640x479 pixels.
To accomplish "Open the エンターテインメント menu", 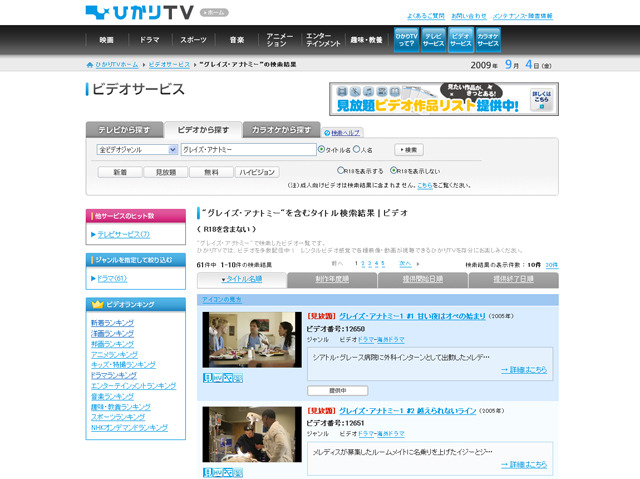I will [x=323, y=40].
